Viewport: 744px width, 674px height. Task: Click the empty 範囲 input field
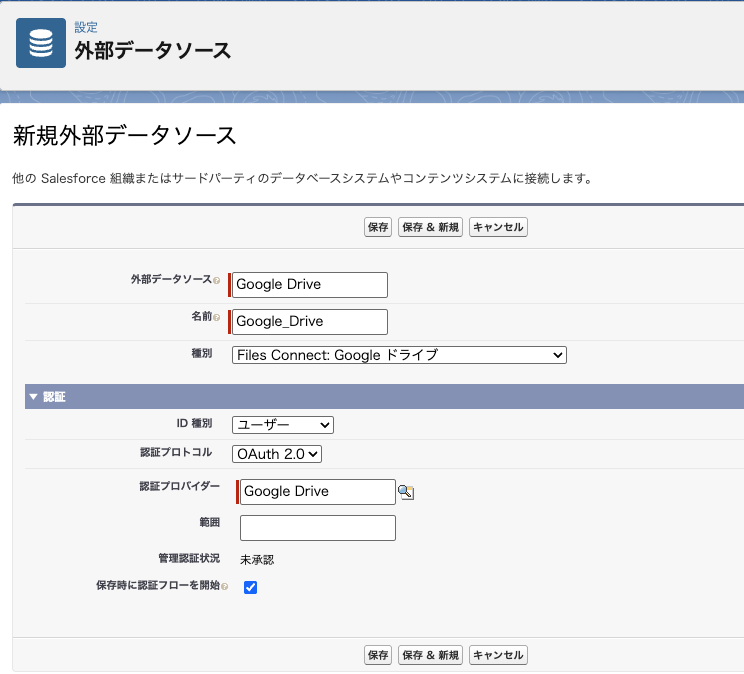pyautogui.click(x=318, y=528)
